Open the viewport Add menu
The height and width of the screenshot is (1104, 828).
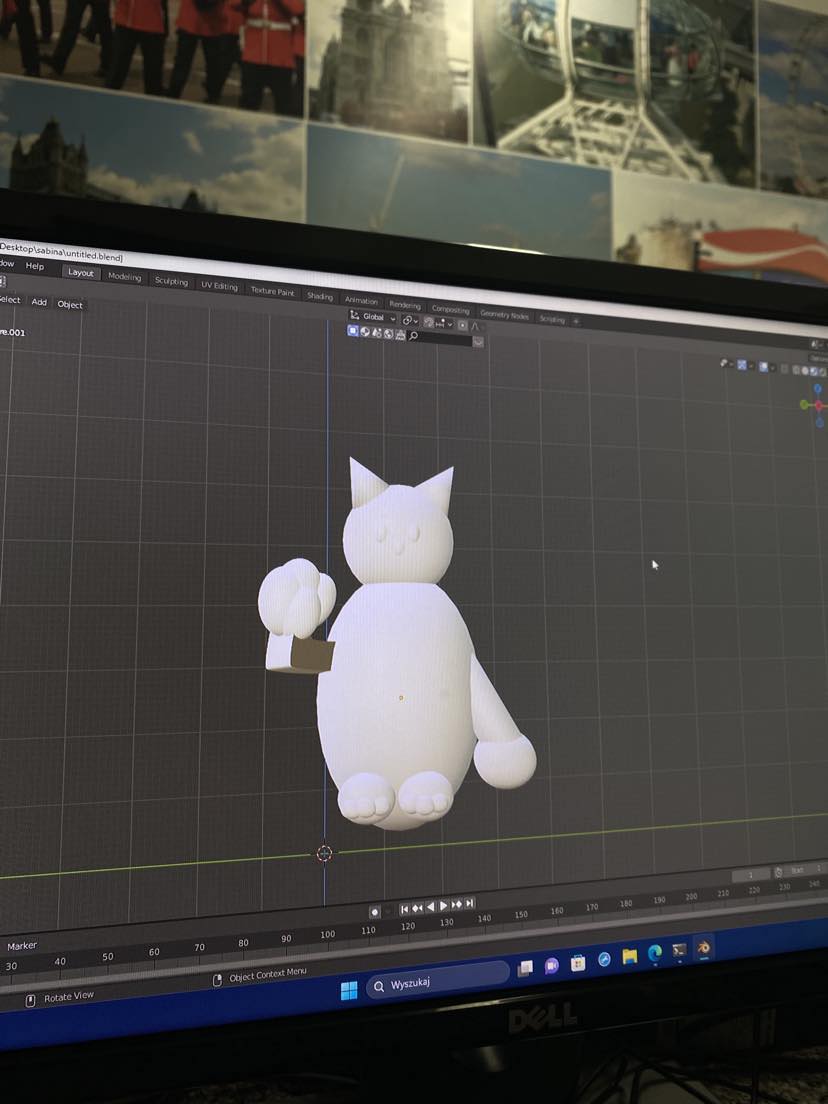tap(39, 301)
